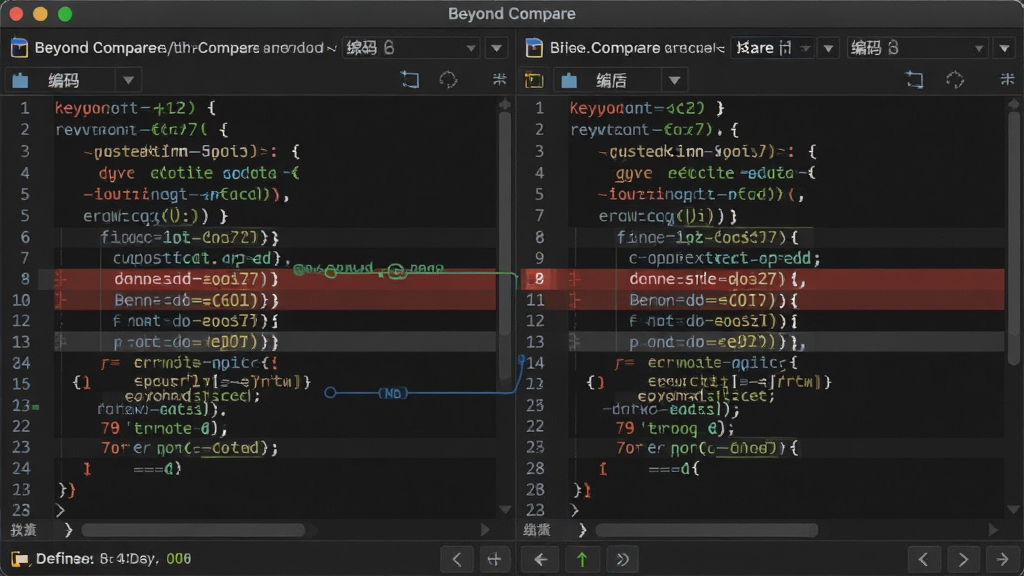Click the right pane's horizontal scrollbar thumb
This screenshot has width=1024, height=576.
pyautogui.click(x=706, y=530)
